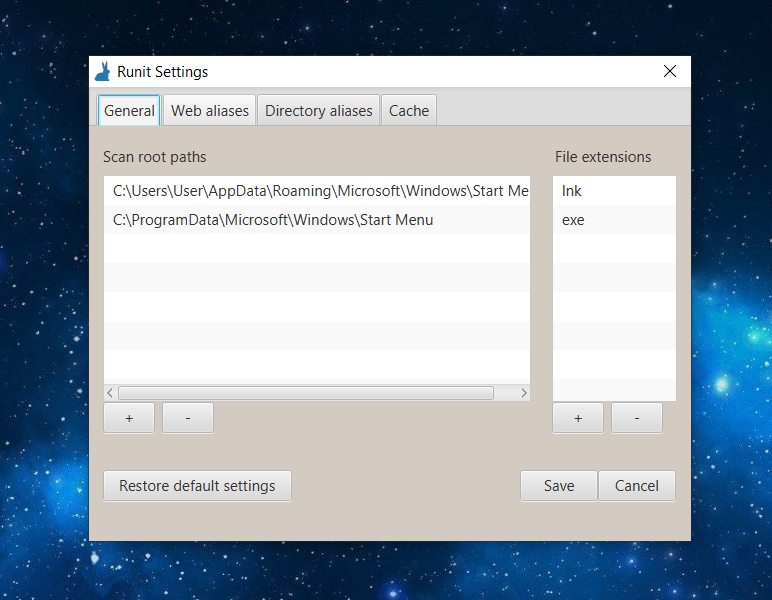Add a new file extension
Viewport: 772px width, 600px height.
(578, 418)
